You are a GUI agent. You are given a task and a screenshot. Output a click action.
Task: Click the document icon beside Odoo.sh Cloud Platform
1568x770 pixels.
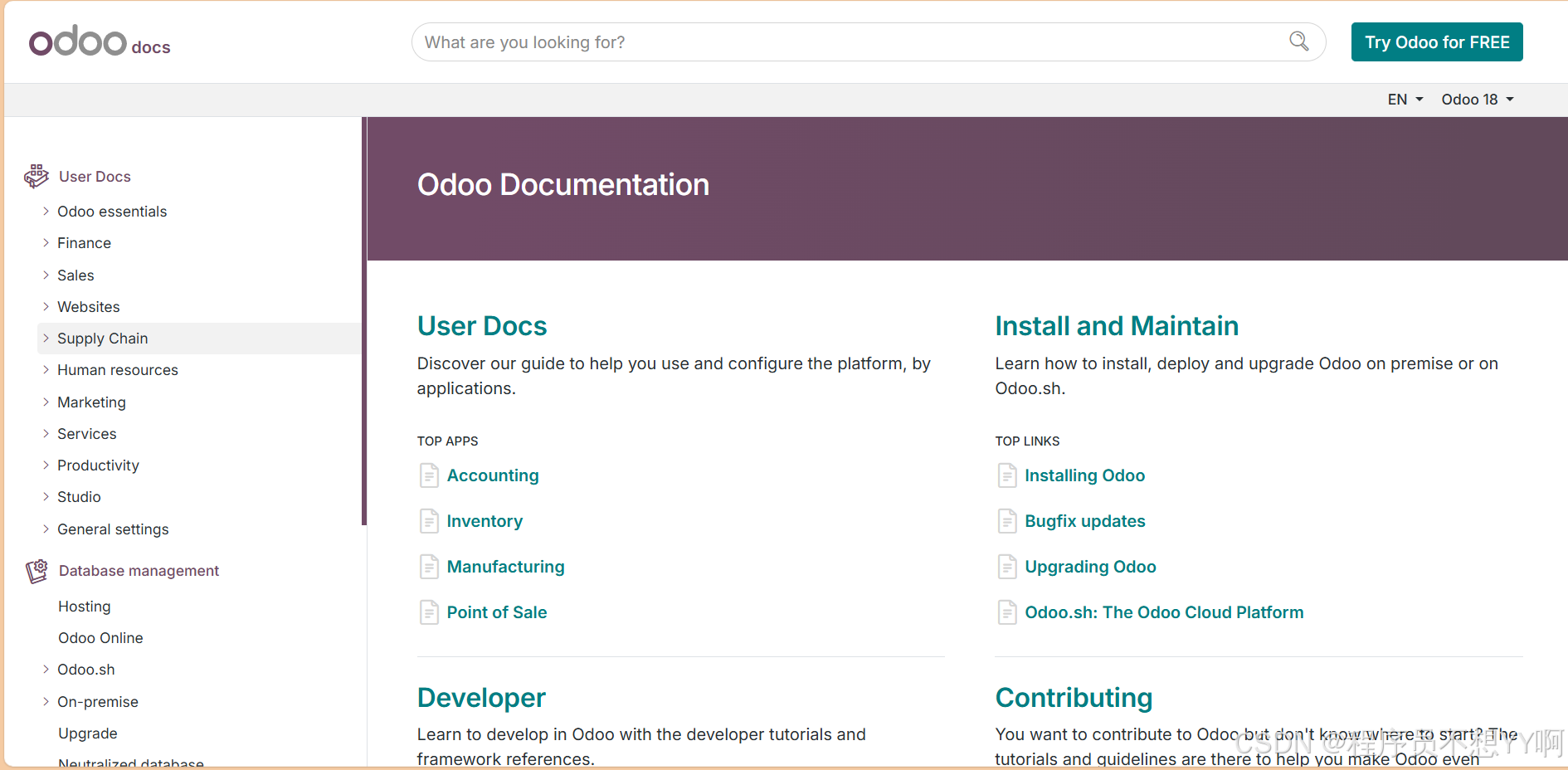1007,612
